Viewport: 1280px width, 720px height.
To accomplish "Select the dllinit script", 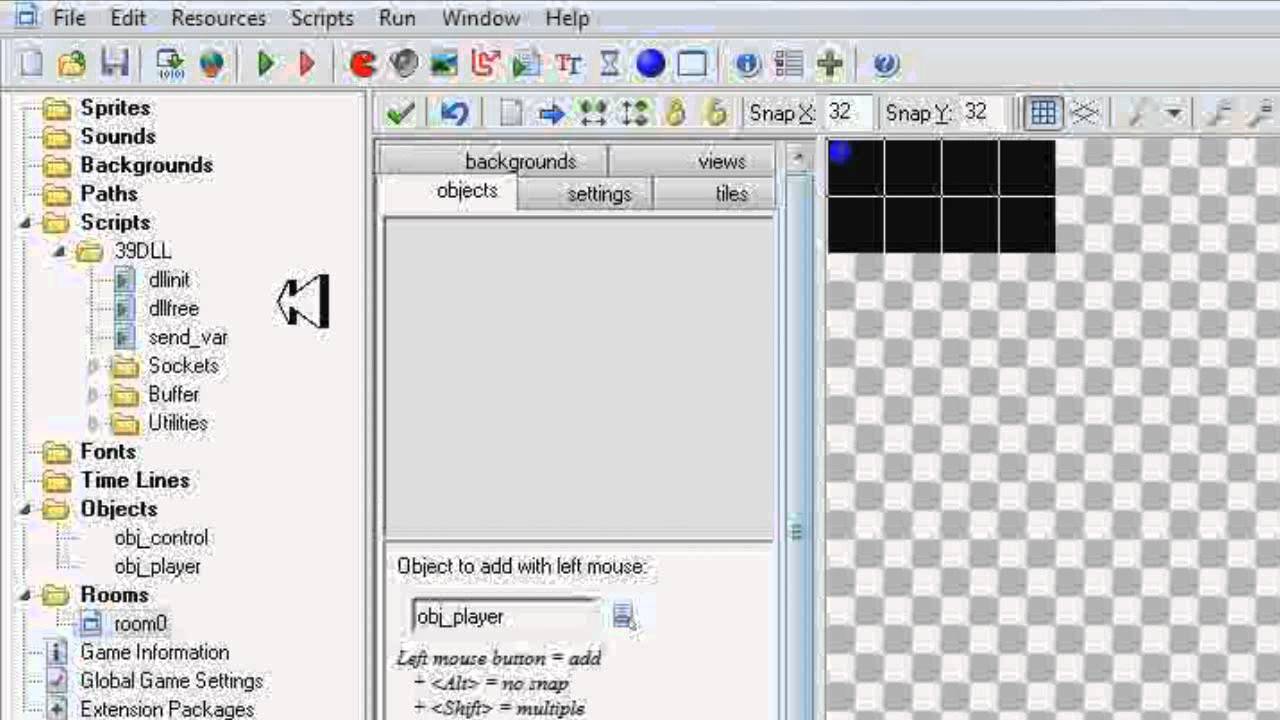I will click(x=169, y=280).
